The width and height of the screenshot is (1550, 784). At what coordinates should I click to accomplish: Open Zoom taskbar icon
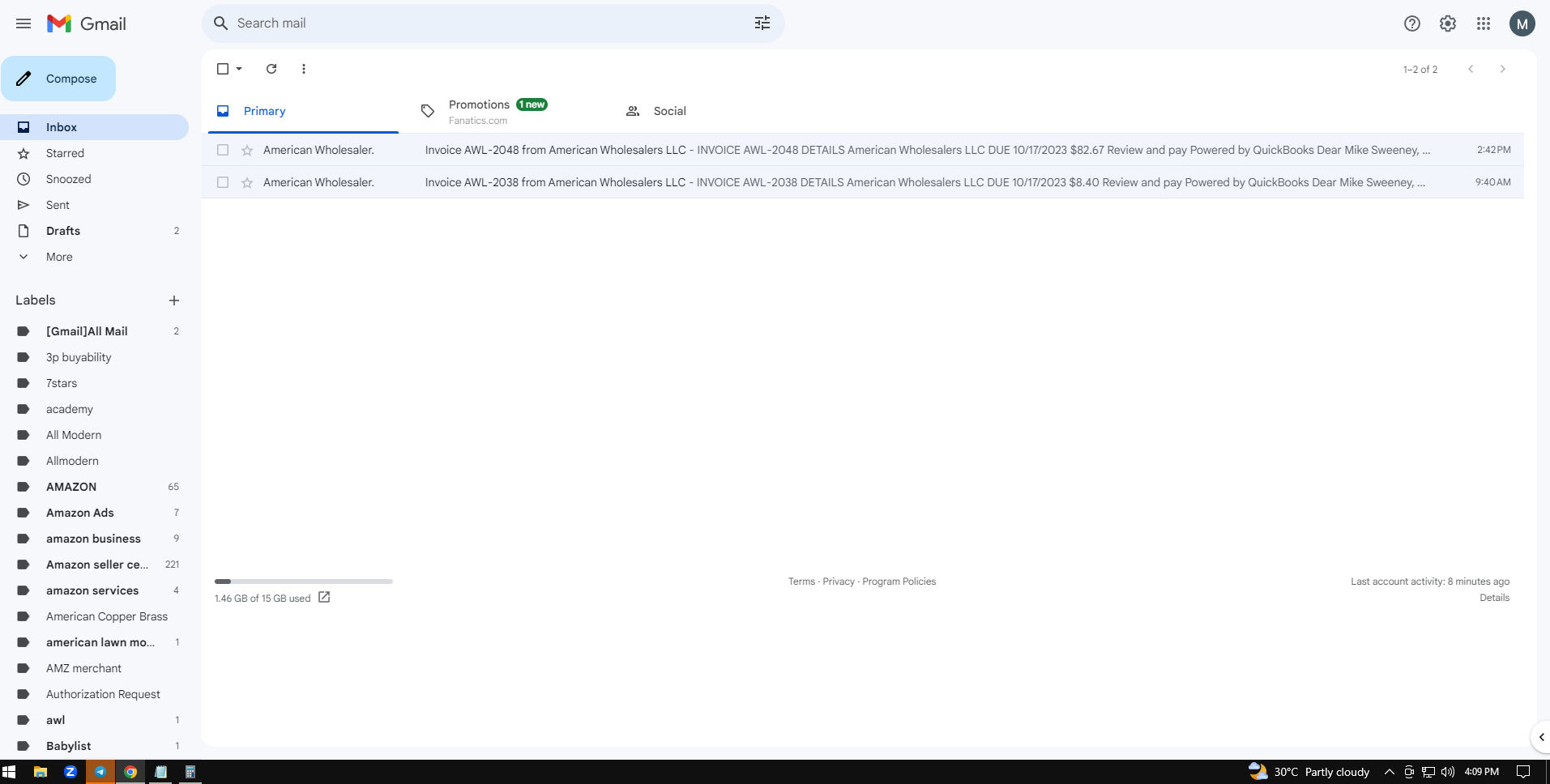70,772
